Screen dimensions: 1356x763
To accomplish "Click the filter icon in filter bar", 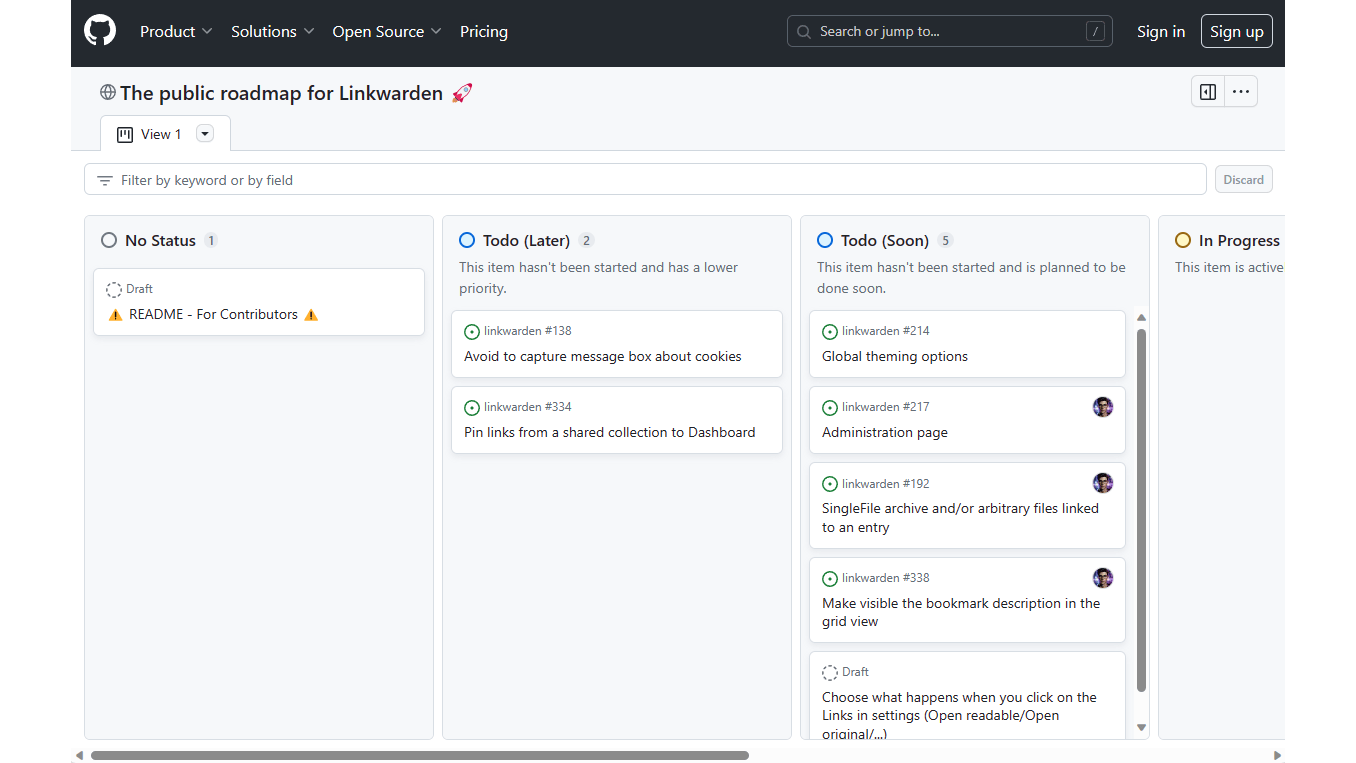I will tap(105, 181).
